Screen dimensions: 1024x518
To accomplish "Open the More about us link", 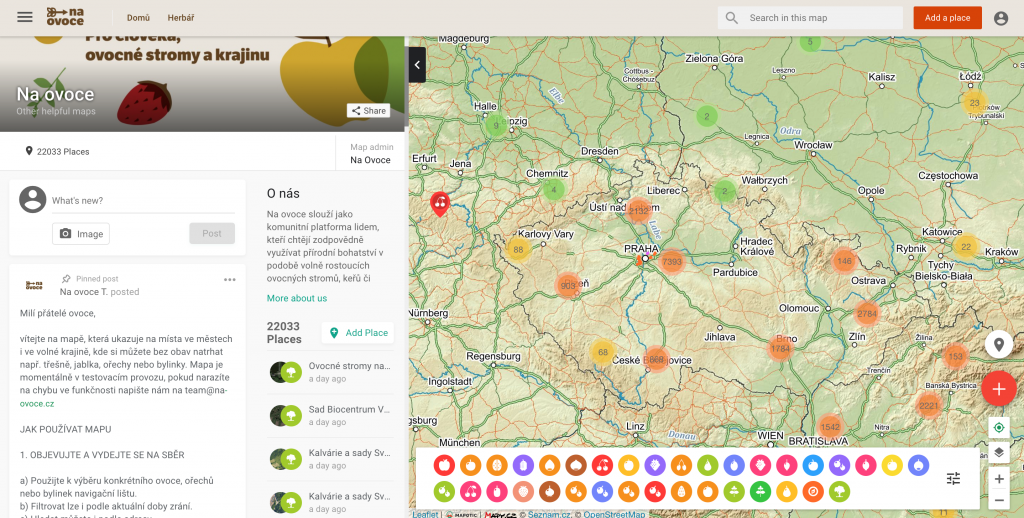I will click(x=297, y=298).
